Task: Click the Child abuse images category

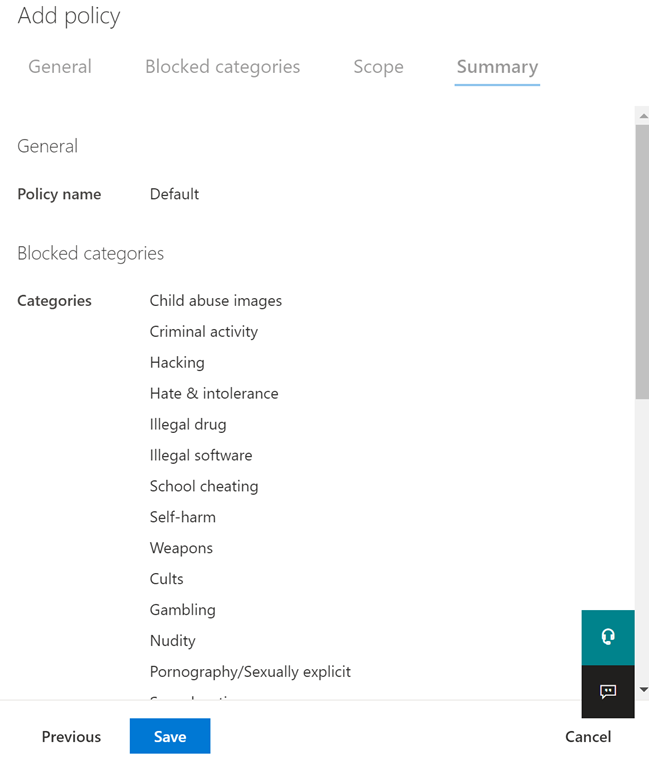Action: click(216, 301)
